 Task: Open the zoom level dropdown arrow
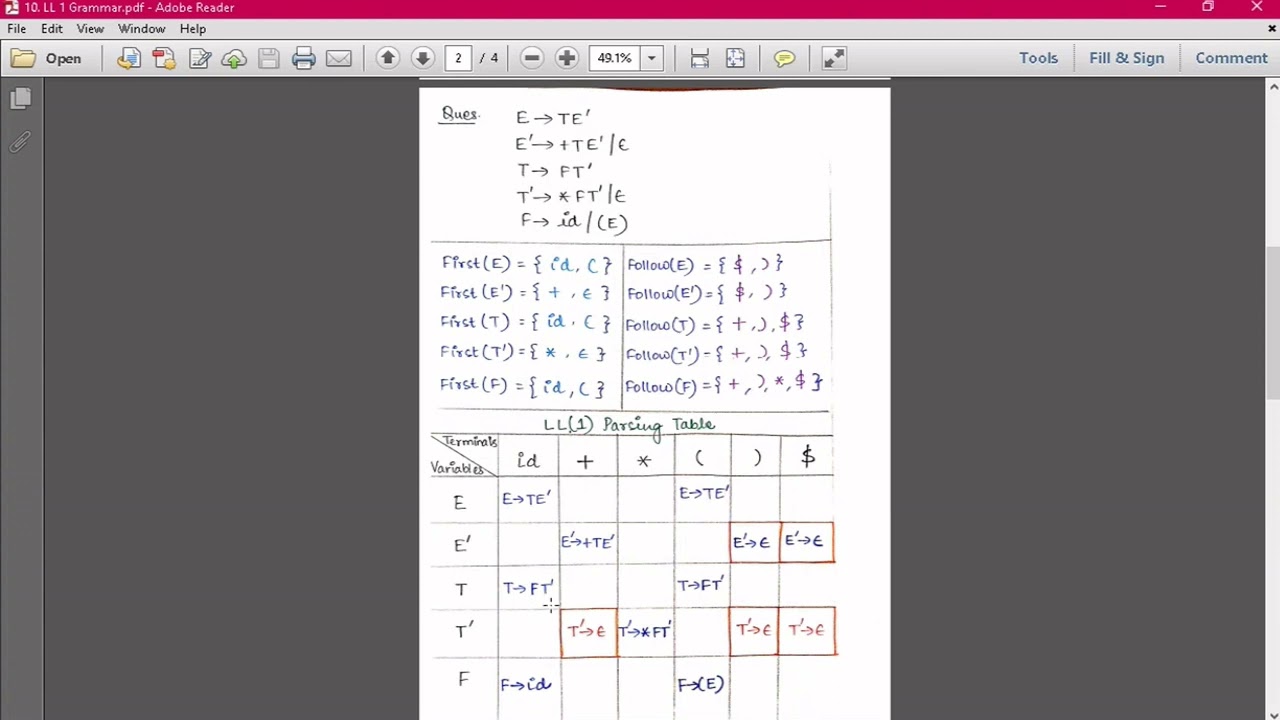tap(651, 58)
